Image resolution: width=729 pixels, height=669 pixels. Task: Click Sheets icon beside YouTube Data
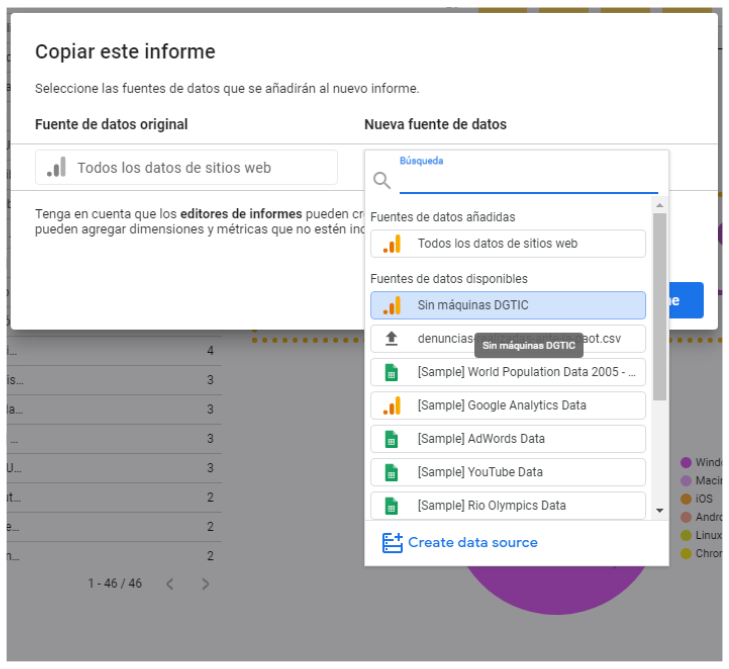click(x=391, y=473)
